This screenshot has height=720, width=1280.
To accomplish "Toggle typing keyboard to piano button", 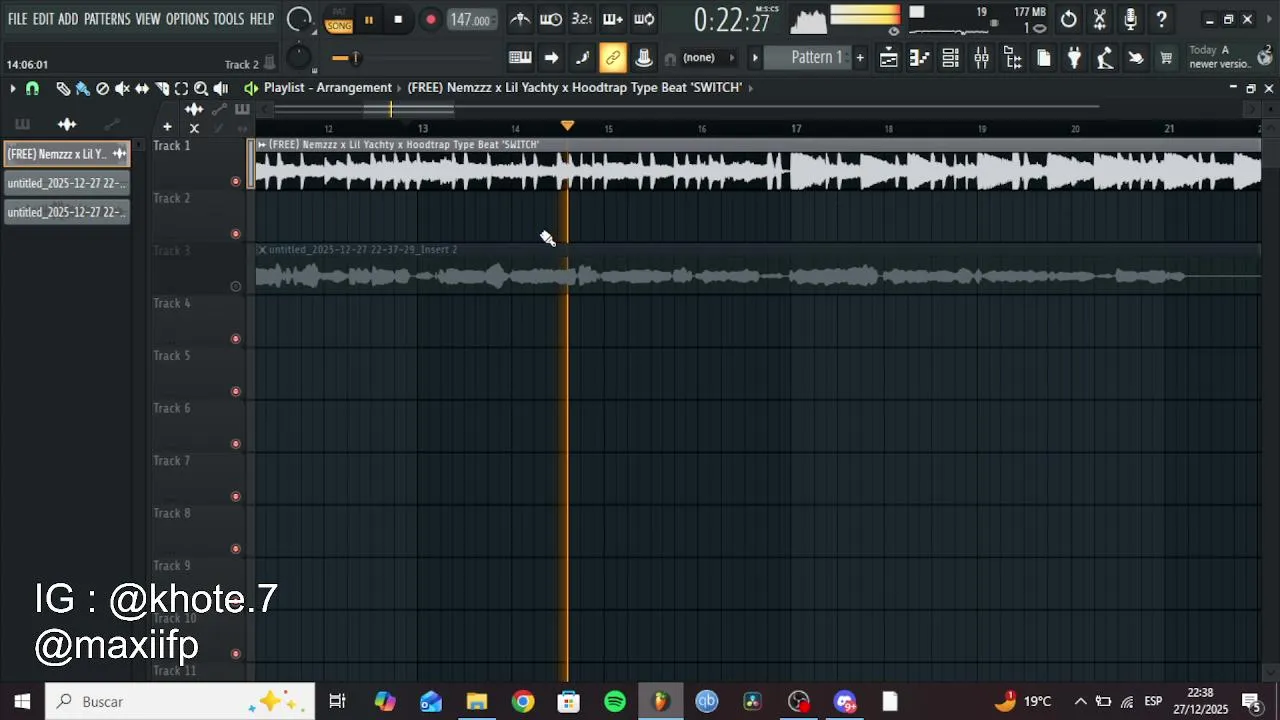I will tap(520, 58).
